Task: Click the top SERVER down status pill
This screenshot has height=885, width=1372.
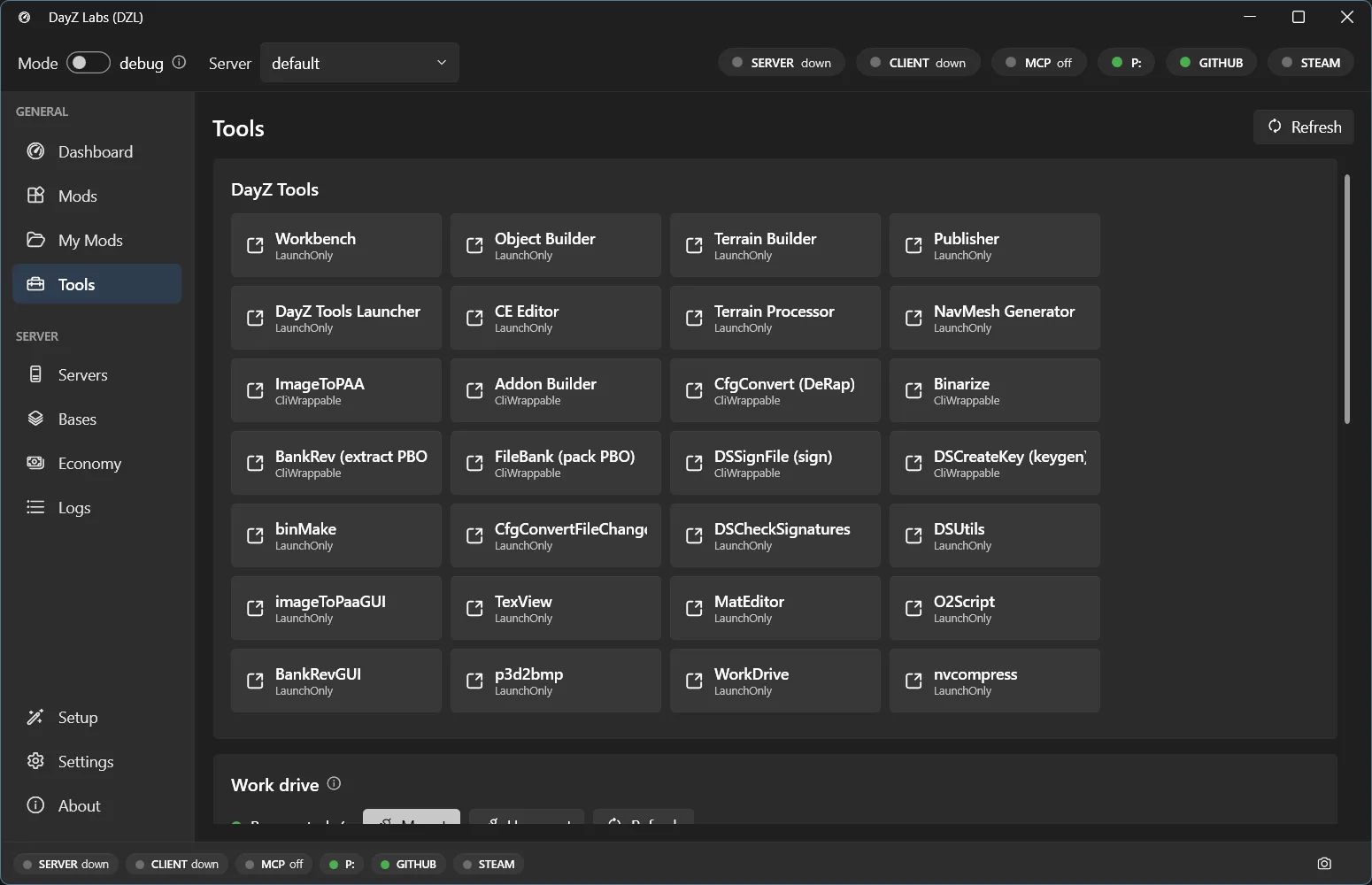Action: click(782, 63)
